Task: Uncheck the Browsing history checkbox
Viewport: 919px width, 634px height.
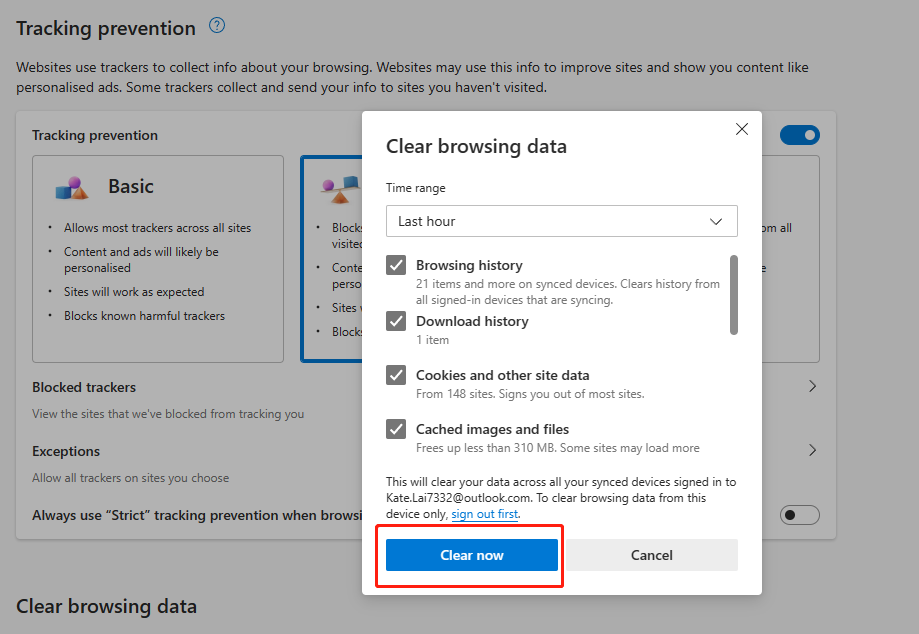Action: tap(397, 265)
